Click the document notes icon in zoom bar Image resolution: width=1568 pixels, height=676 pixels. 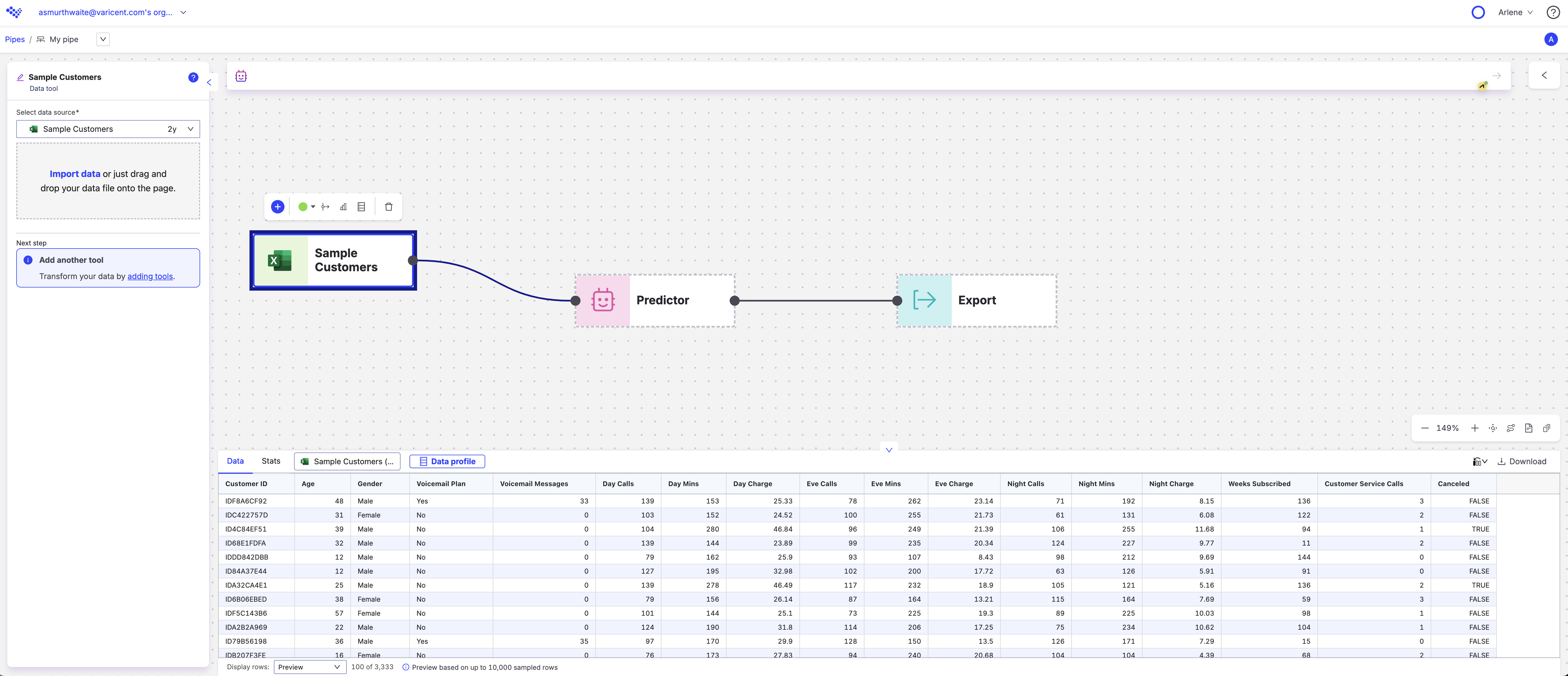click(1528, 428)
